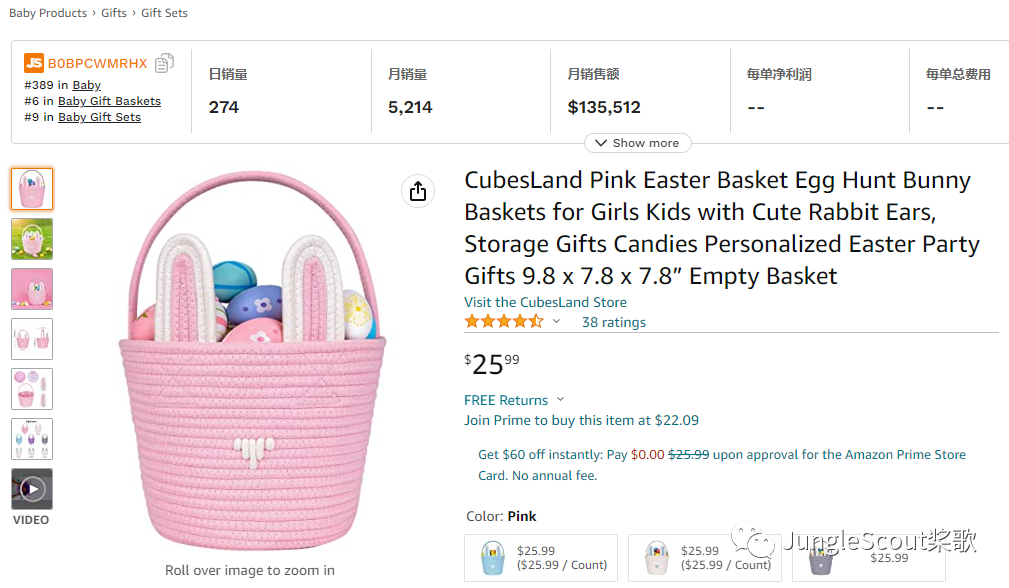Open the Gifts breadcrumb link
1009x588 pixels.
click(x=114, y=13)
